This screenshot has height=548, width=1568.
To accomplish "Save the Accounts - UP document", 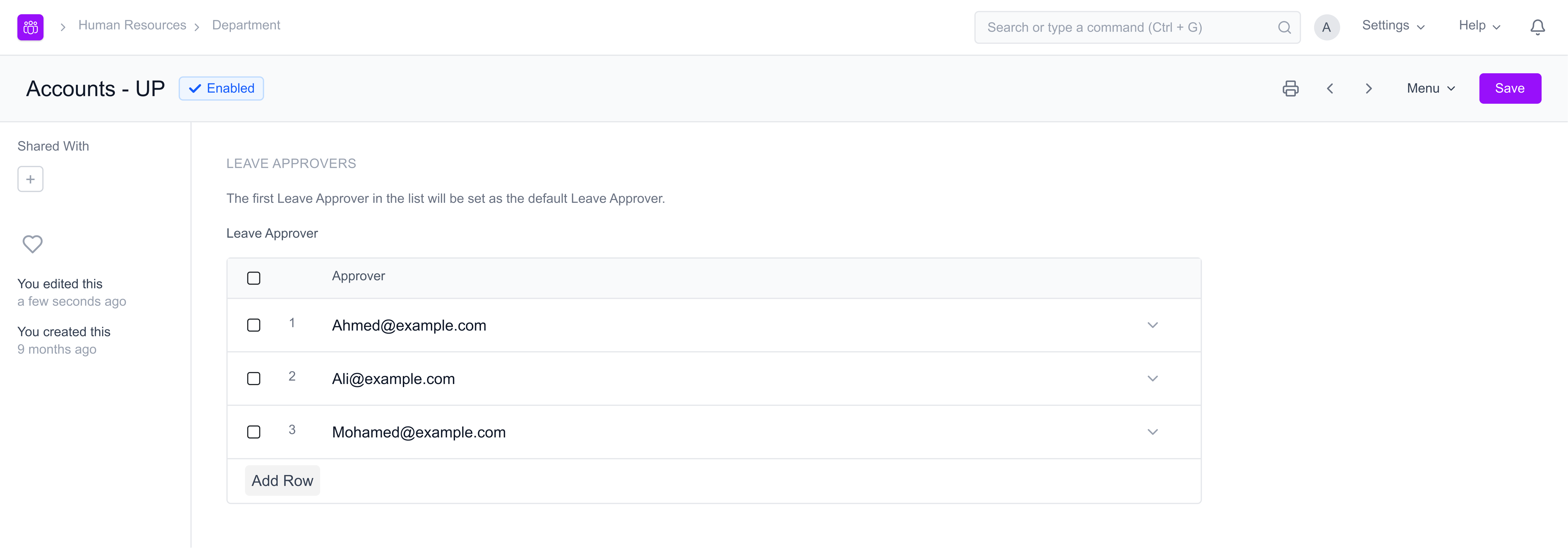I will click(x=1510, y=88).
